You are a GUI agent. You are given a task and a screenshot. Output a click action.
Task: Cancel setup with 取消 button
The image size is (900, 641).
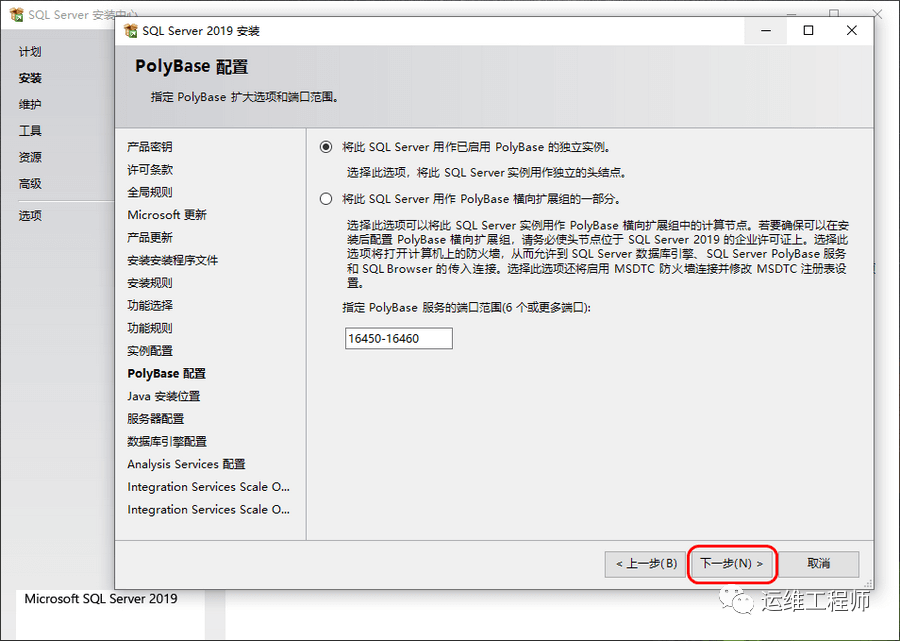pyautogui.click(x=818, y=564)
